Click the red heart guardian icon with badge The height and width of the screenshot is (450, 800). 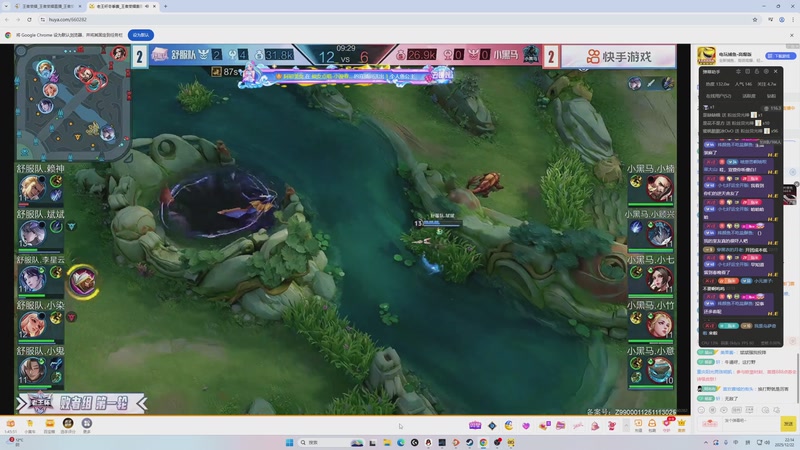point(667,423)
